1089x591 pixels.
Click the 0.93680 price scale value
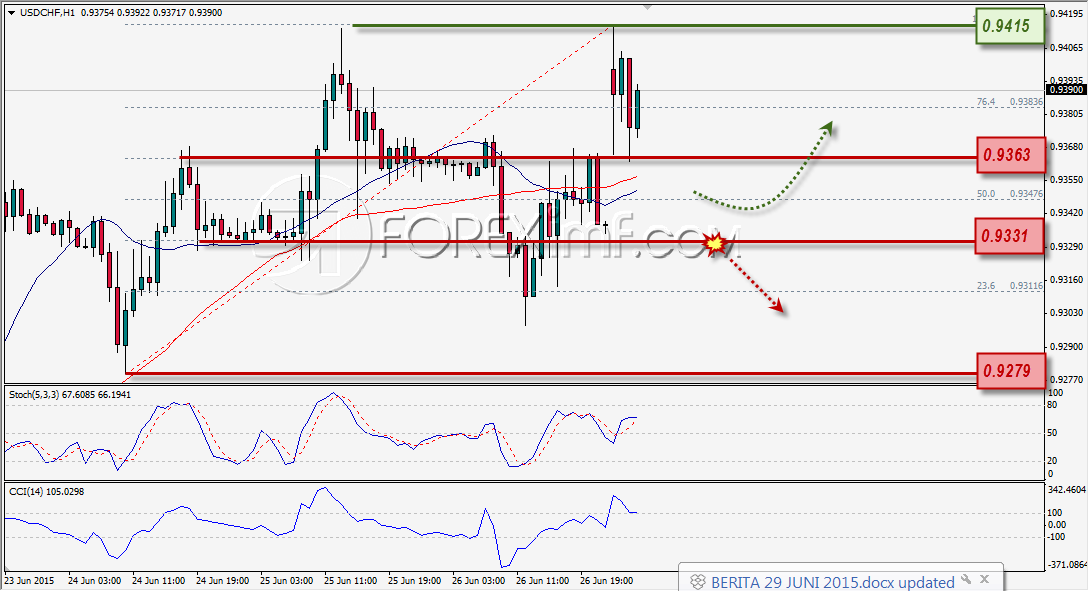tap(1067, 147)
